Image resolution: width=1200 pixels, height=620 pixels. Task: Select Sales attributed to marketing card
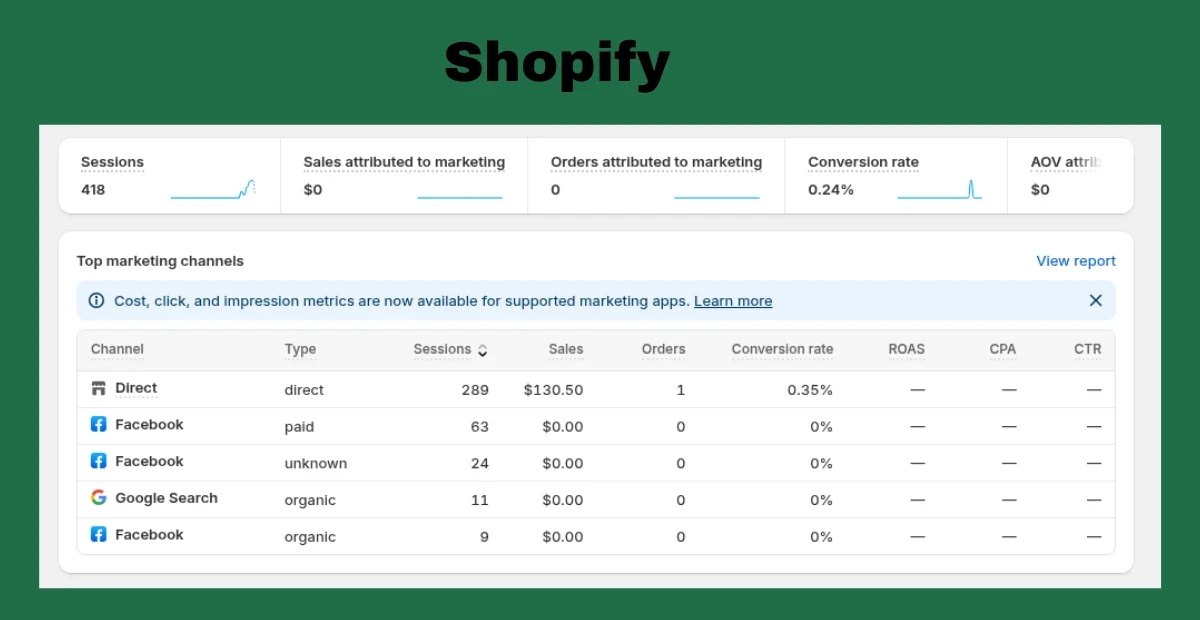404,176
